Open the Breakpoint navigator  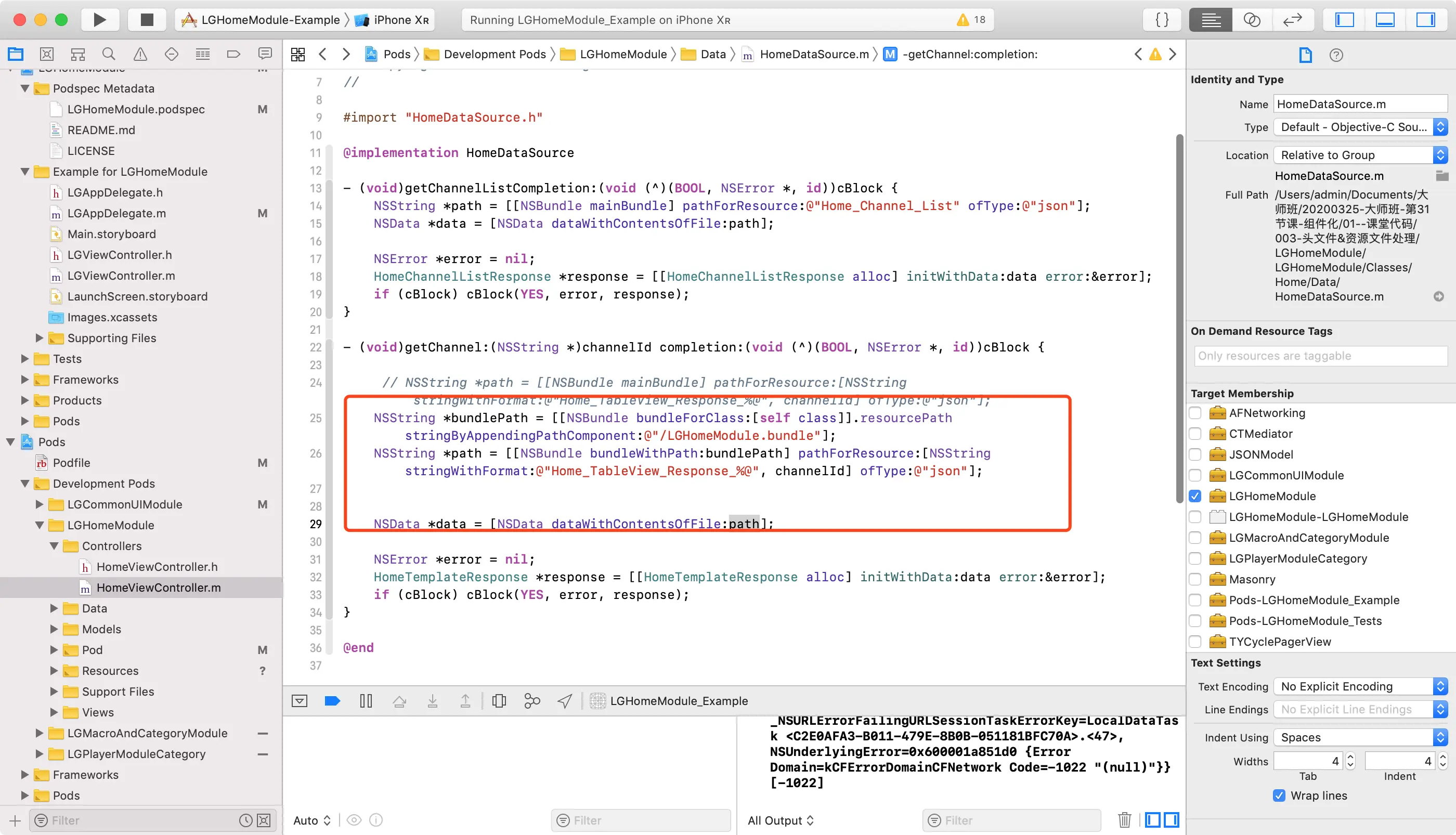(x=233, y=54)
